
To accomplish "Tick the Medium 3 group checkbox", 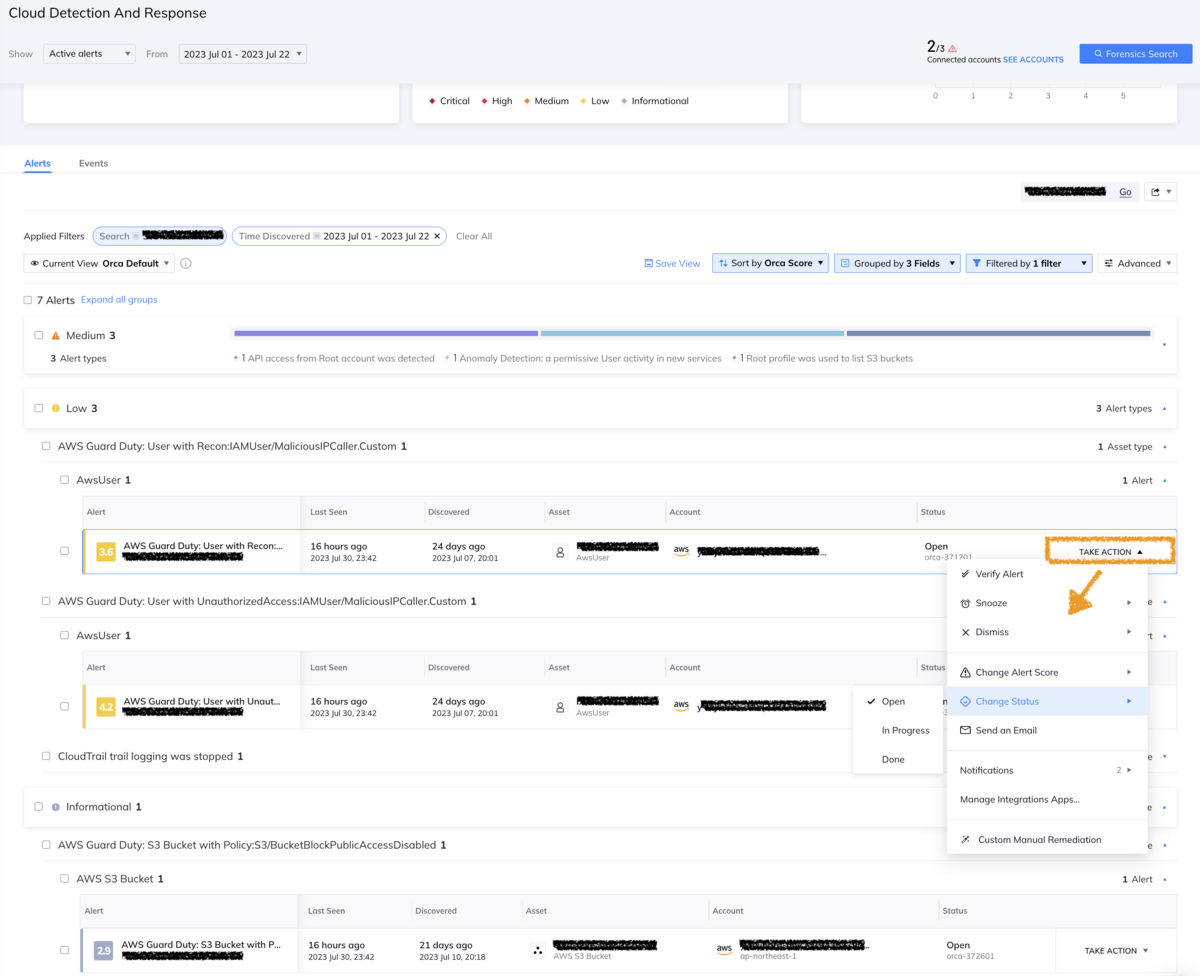I will [x=39, y=336].
